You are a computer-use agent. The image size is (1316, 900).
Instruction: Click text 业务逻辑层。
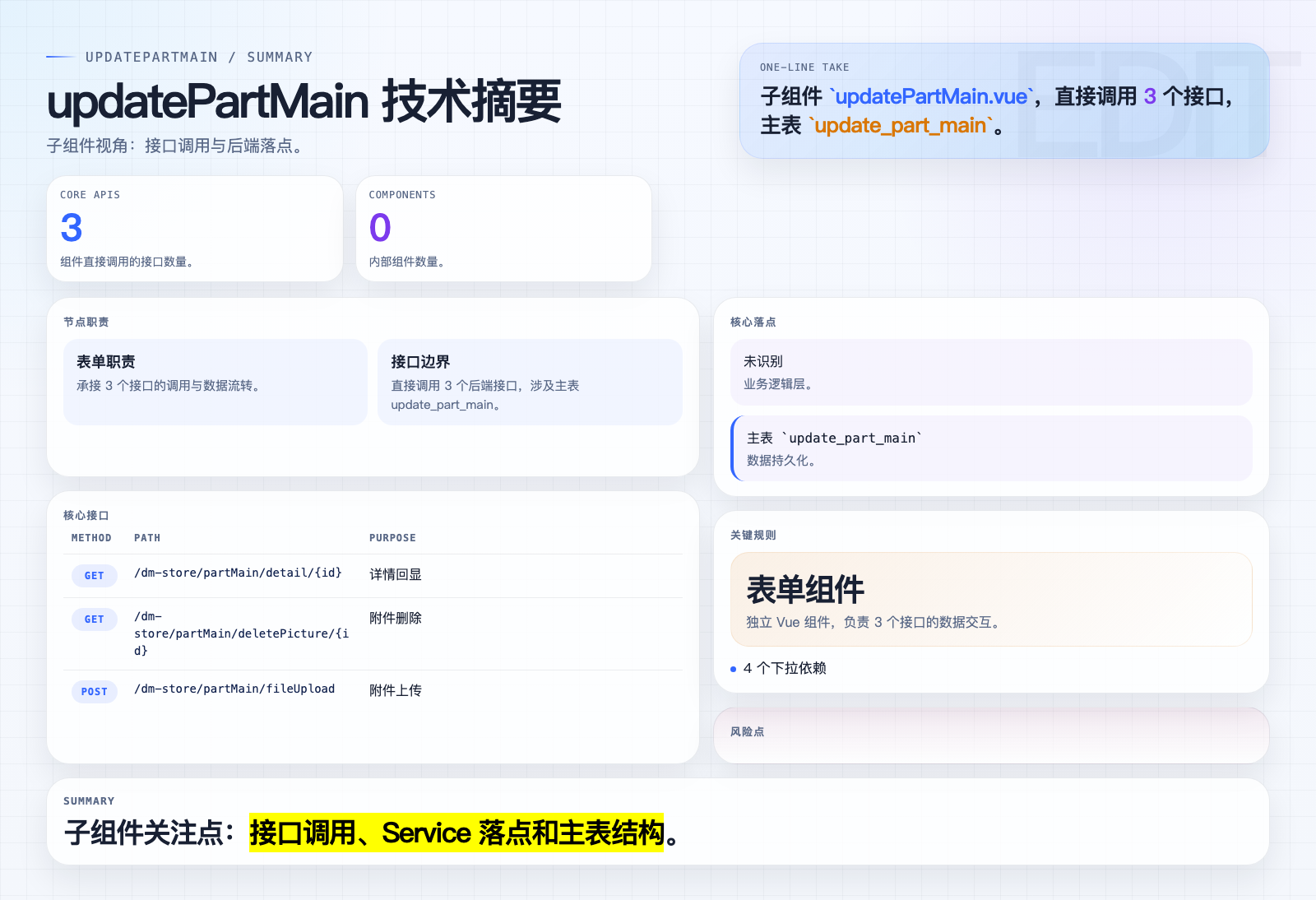781,384
